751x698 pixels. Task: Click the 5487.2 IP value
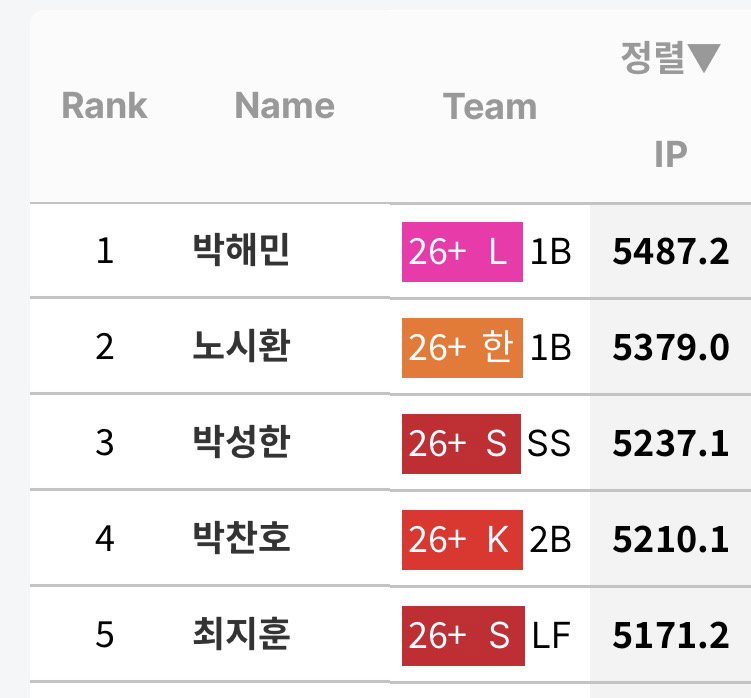[x=671, y=252]
